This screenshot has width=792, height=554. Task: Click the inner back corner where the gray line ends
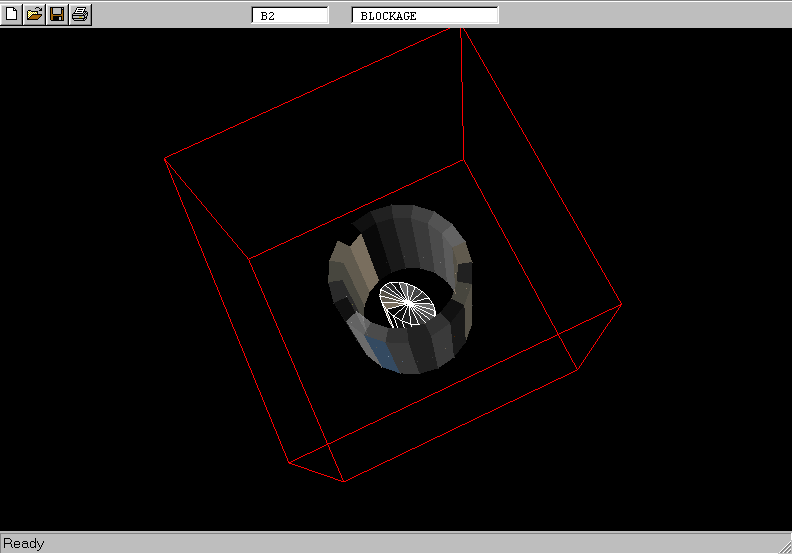click(x=463, y=159)
